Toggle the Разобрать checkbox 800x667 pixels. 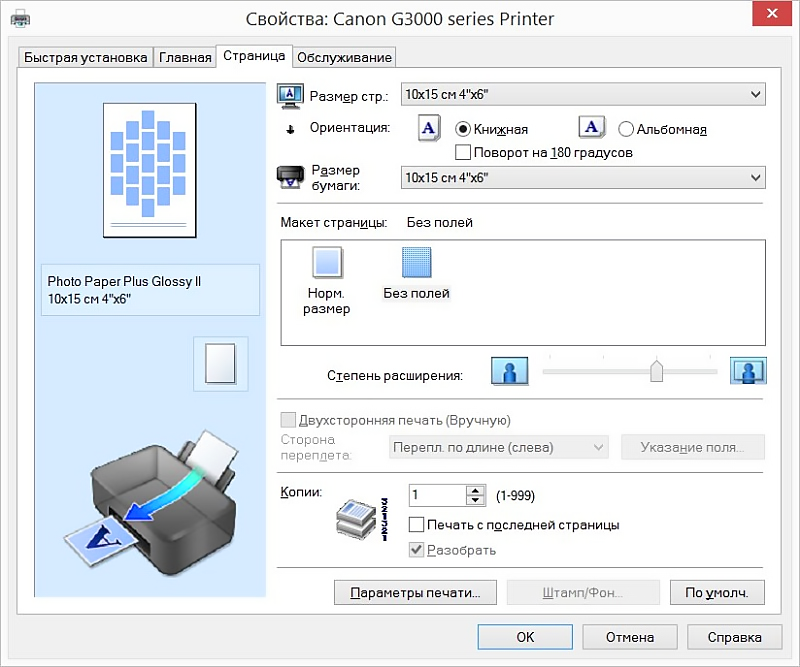[416, 550]
